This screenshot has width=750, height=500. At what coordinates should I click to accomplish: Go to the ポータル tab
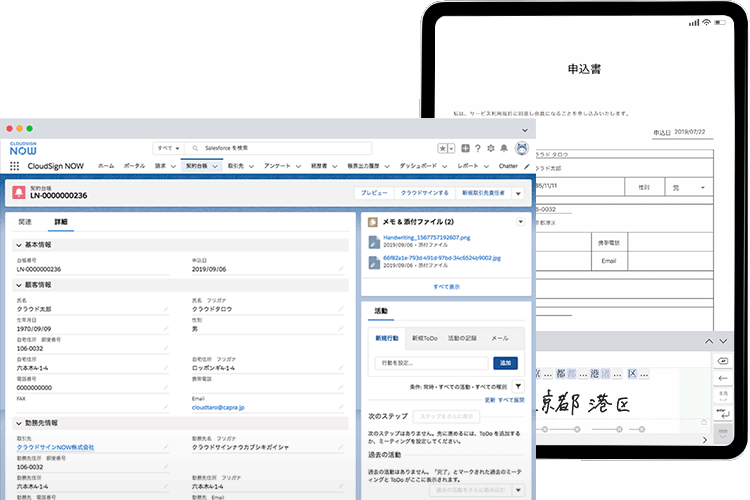coord(134,166)
